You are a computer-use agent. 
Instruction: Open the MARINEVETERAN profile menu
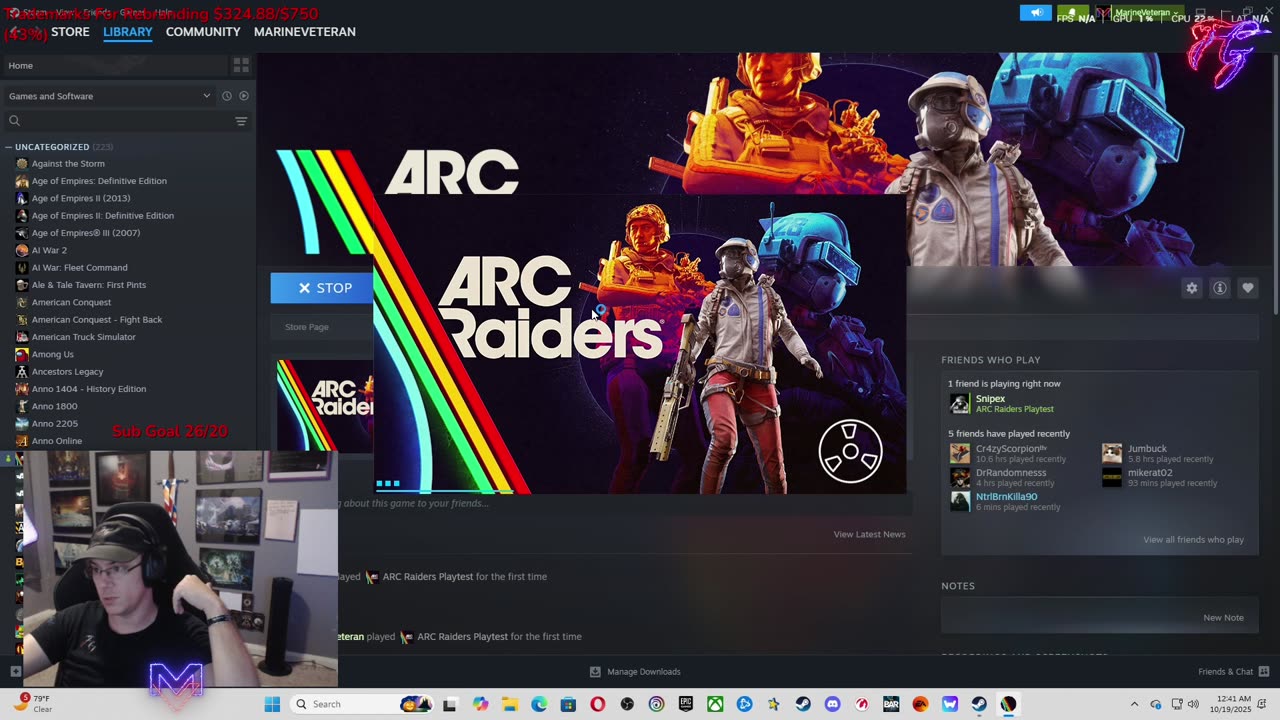(x=305, y=32)
